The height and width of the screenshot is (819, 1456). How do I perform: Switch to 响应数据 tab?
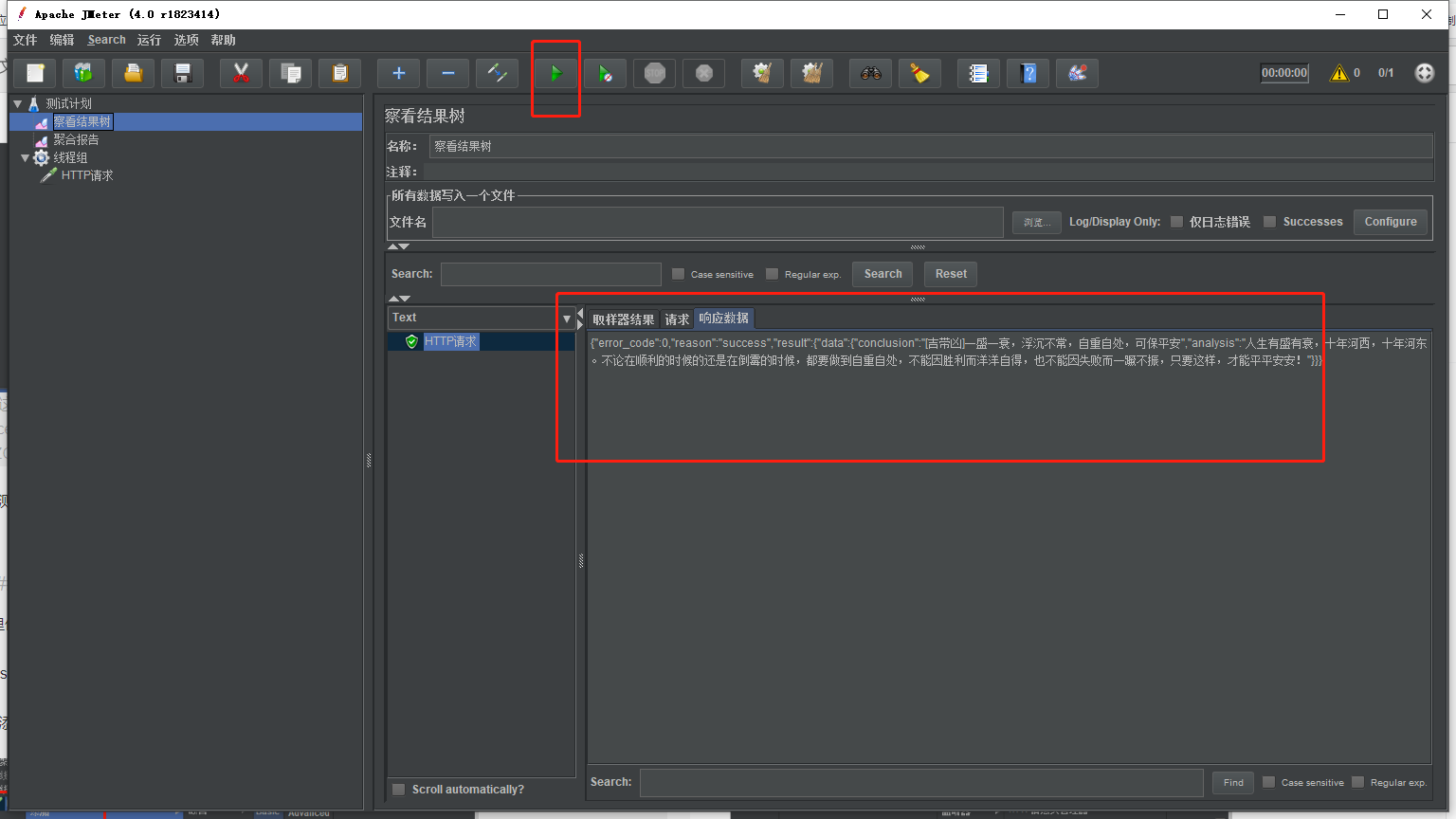coord(724,318)
